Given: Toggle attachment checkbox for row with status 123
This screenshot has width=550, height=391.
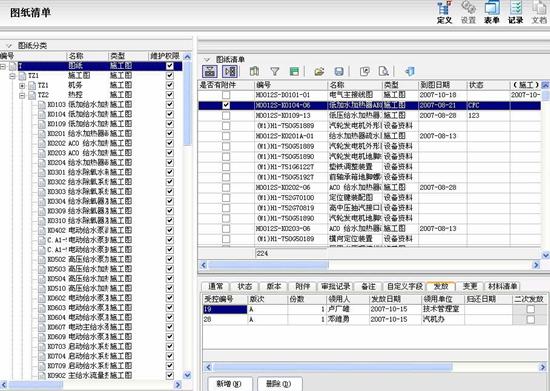Looking at the screenshot, I should [226, 115].
